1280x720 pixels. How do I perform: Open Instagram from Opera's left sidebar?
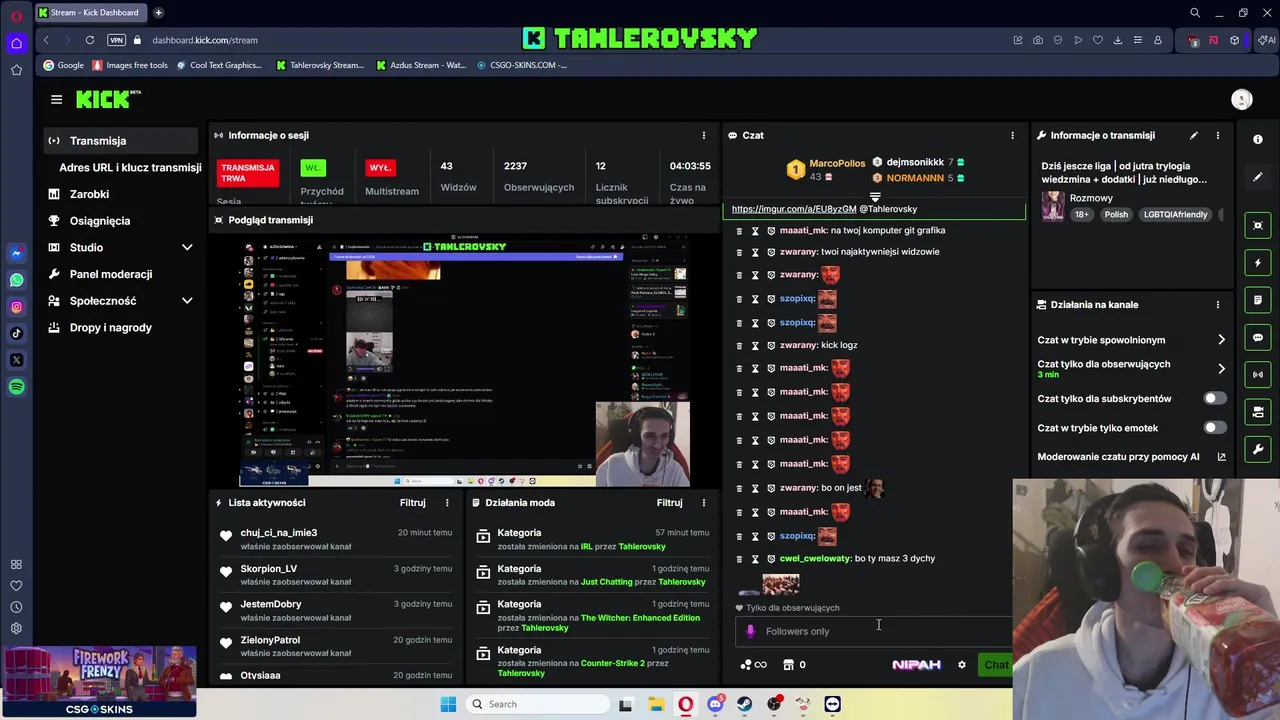16,307
